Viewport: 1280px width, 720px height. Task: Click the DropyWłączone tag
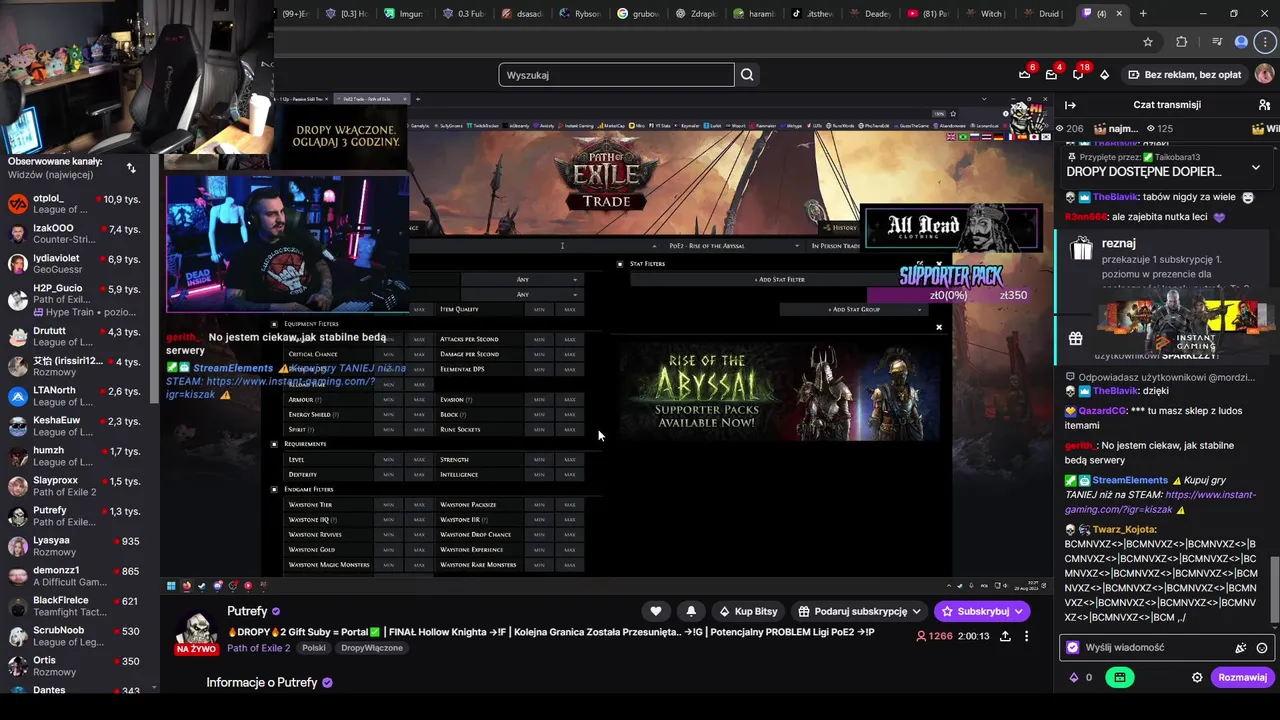click(371, 648)
